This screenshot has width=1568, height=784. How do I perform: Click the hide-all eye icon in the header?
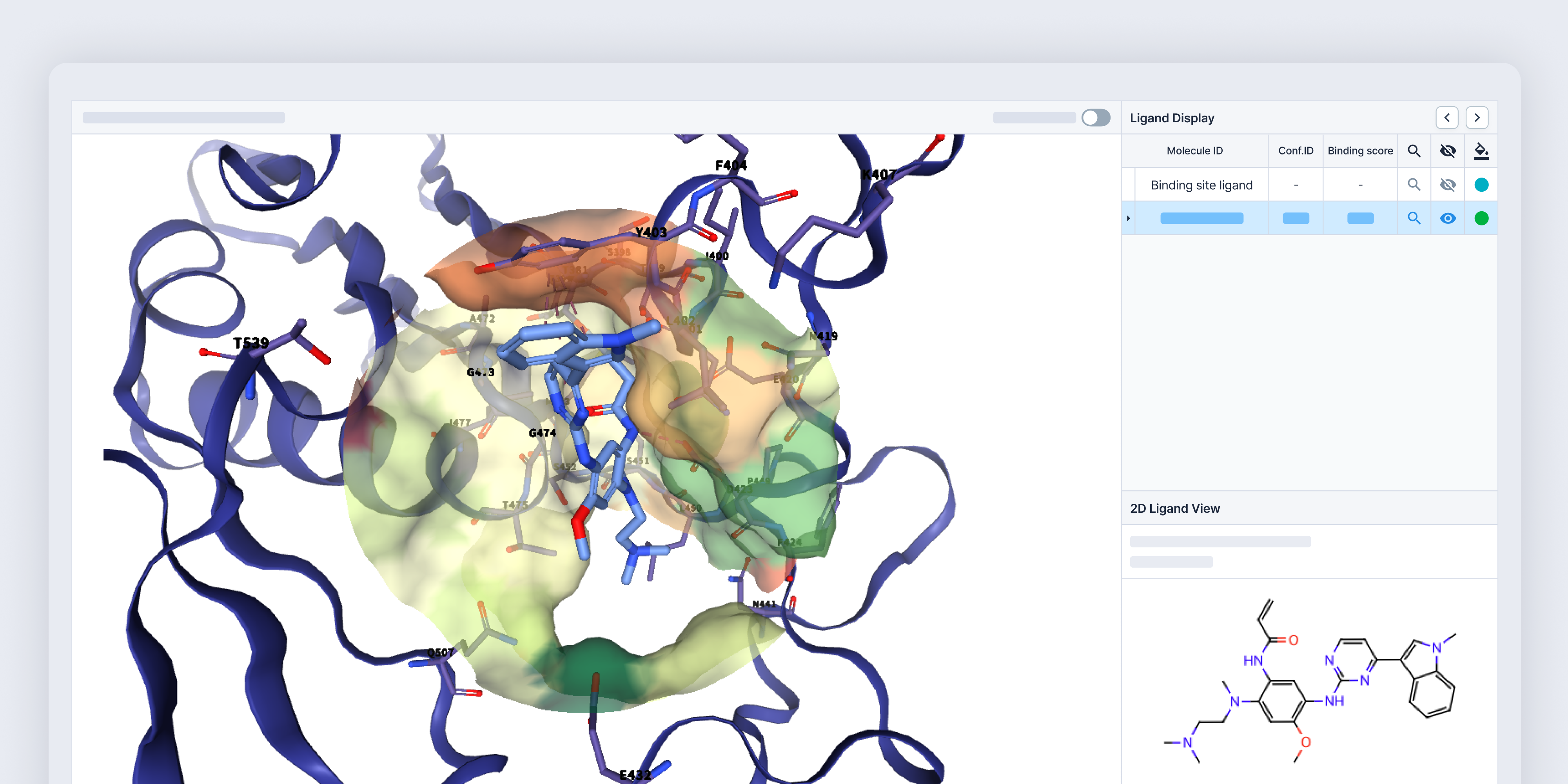(x=1448, y=151)
